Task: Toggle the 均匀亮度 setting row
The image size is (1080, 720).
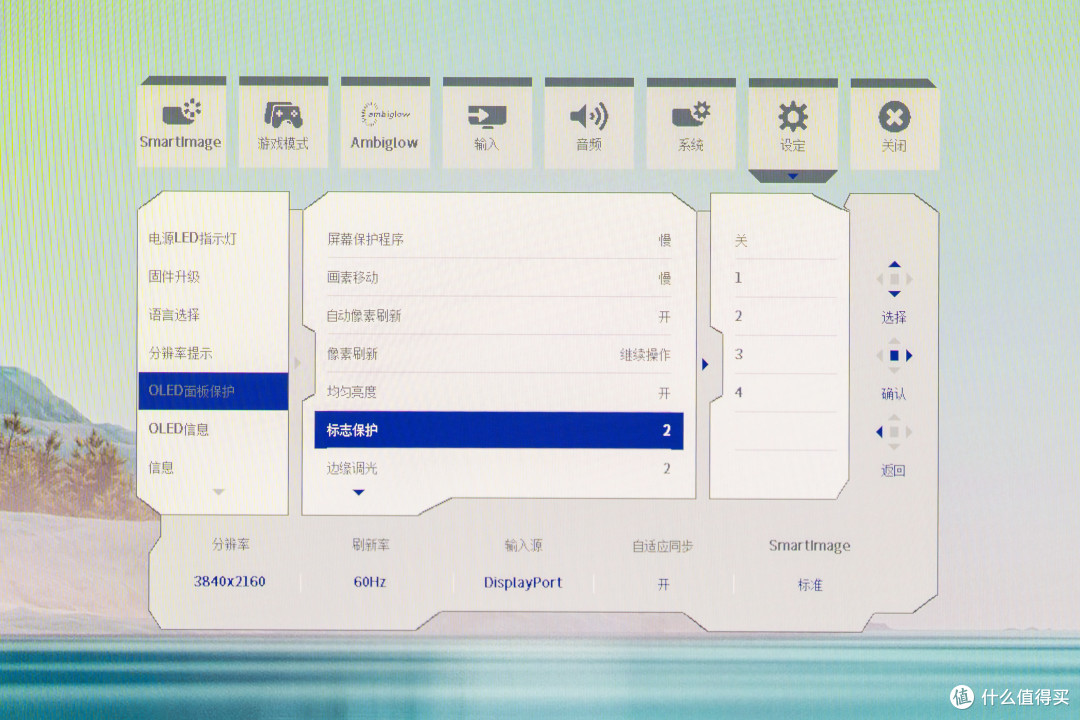Action: (499, 393)
